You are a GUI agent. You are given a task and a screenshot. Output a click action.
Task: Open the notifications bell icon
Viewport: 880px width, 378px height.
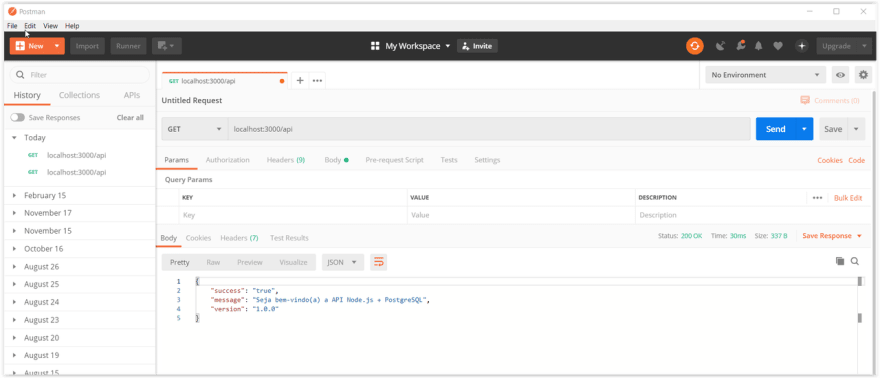pos(759,46)
